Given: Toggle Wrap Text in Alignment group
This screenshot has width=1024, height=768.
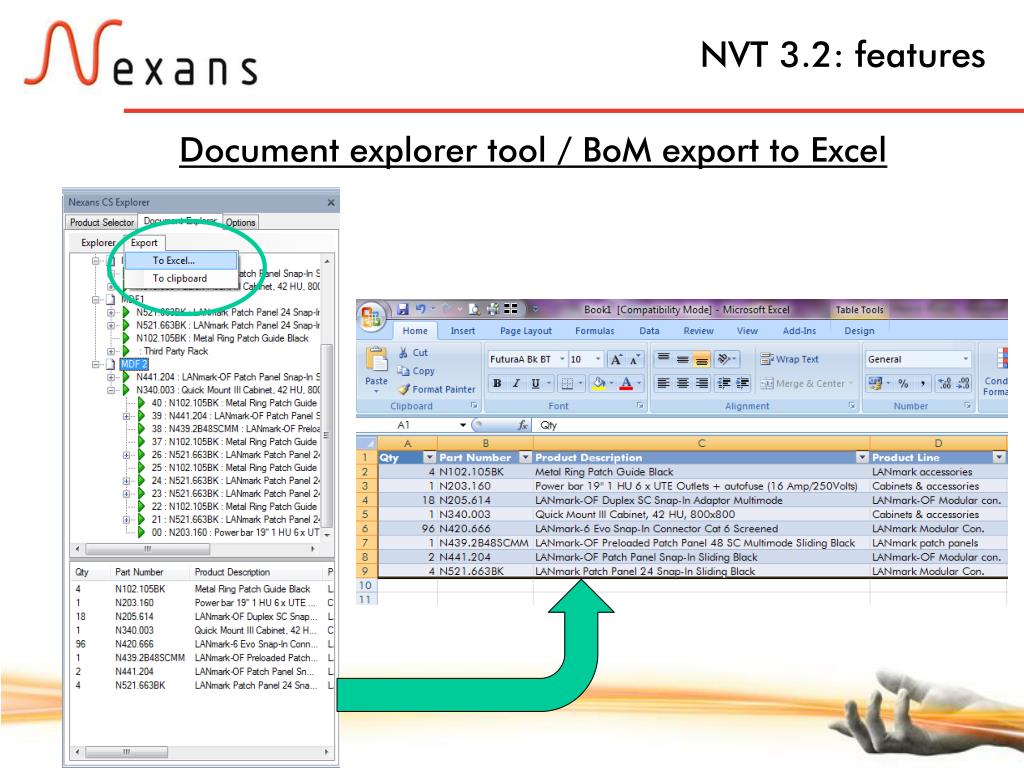Looking at the screenshot, I should click(790, 359).
